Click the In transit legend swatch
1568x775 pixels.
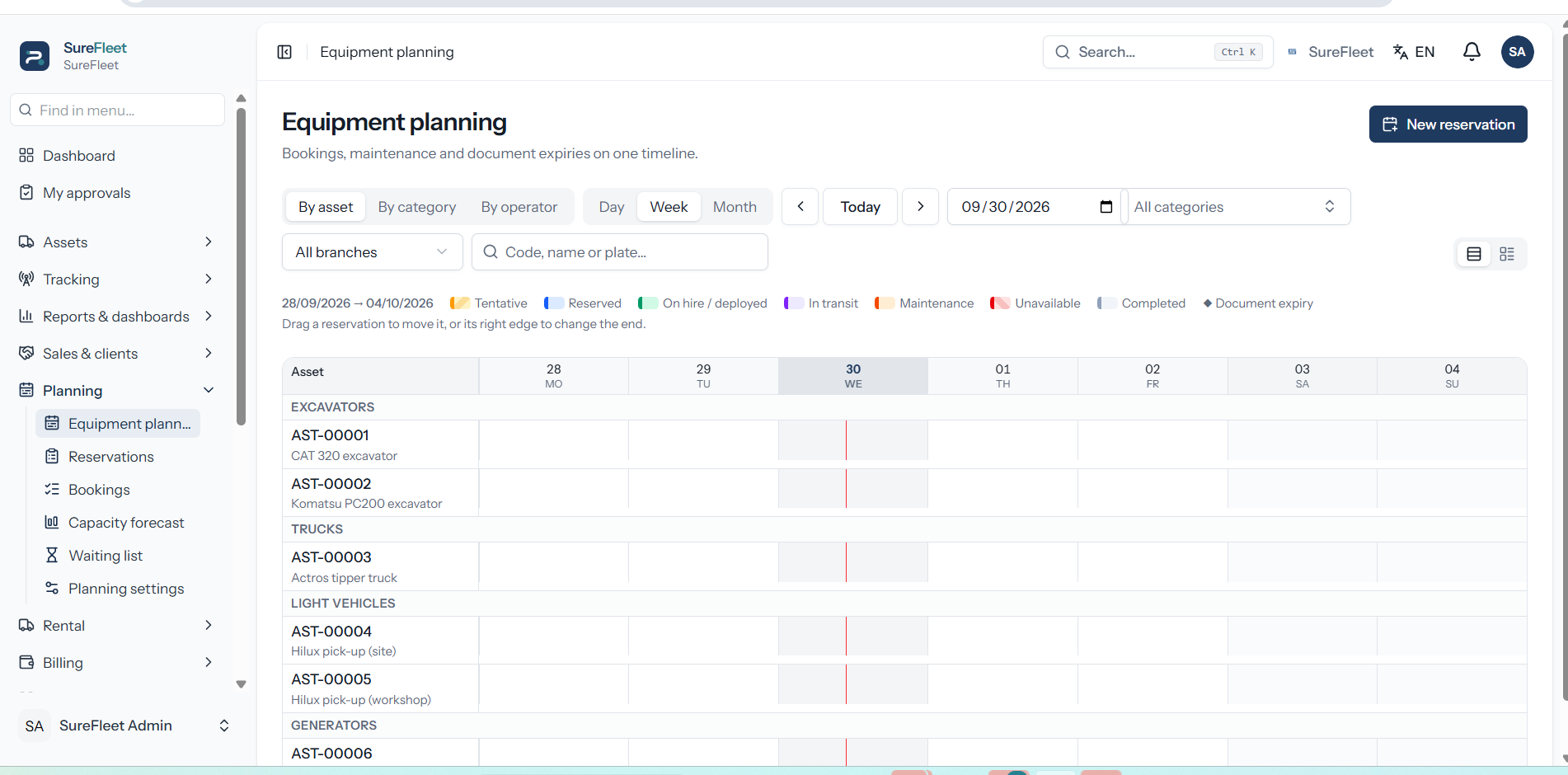[x=793, y=303]
